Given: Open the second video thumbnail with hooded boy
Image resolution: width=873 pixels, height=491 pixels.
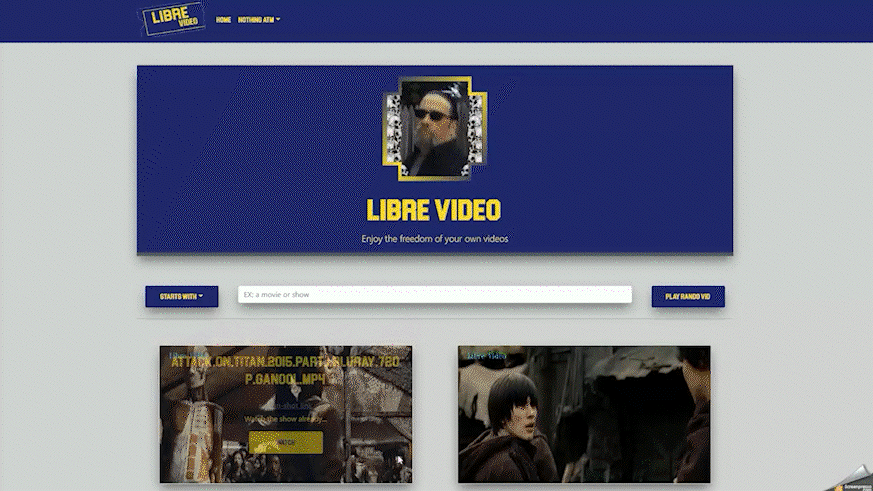Looking at the screenshot, I should (x=584, y=414).
